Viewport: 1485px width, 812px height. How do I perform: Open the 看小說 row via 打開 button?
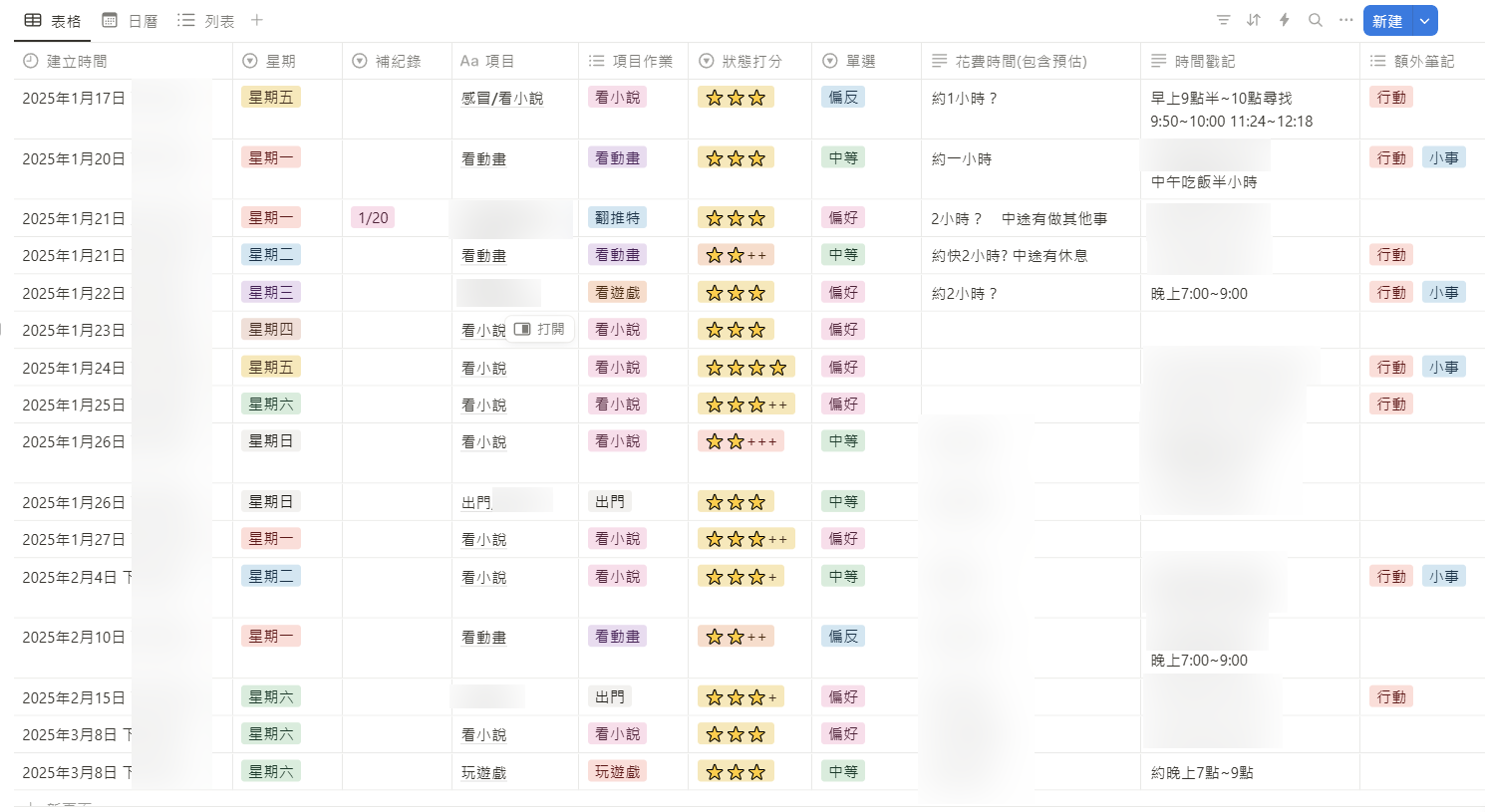click(540, 329)
